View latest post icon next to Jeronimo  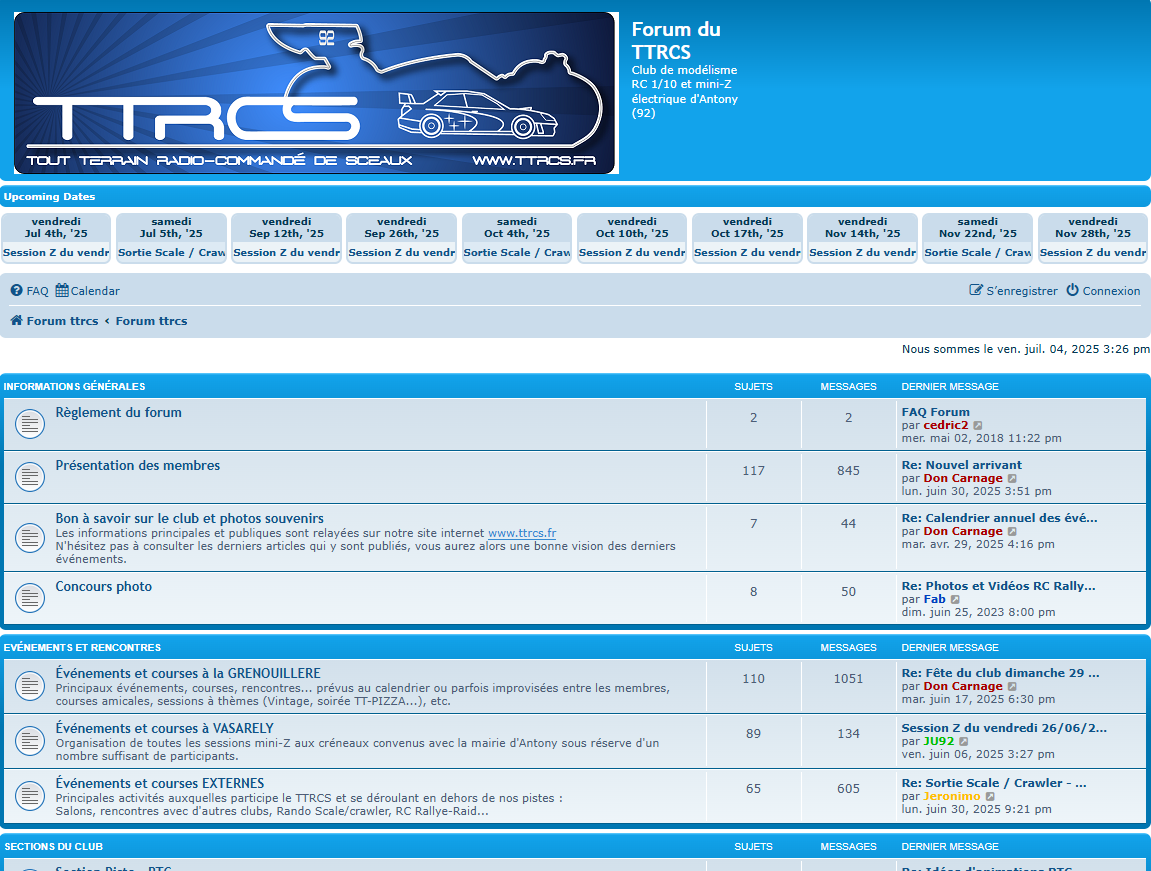(x=990, y=797)
